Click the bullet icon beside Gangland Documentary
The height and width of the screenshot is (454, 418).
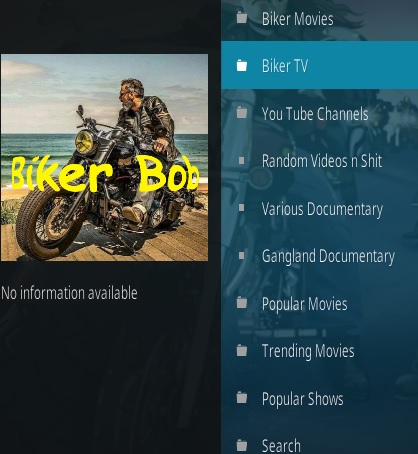point(242,256)
